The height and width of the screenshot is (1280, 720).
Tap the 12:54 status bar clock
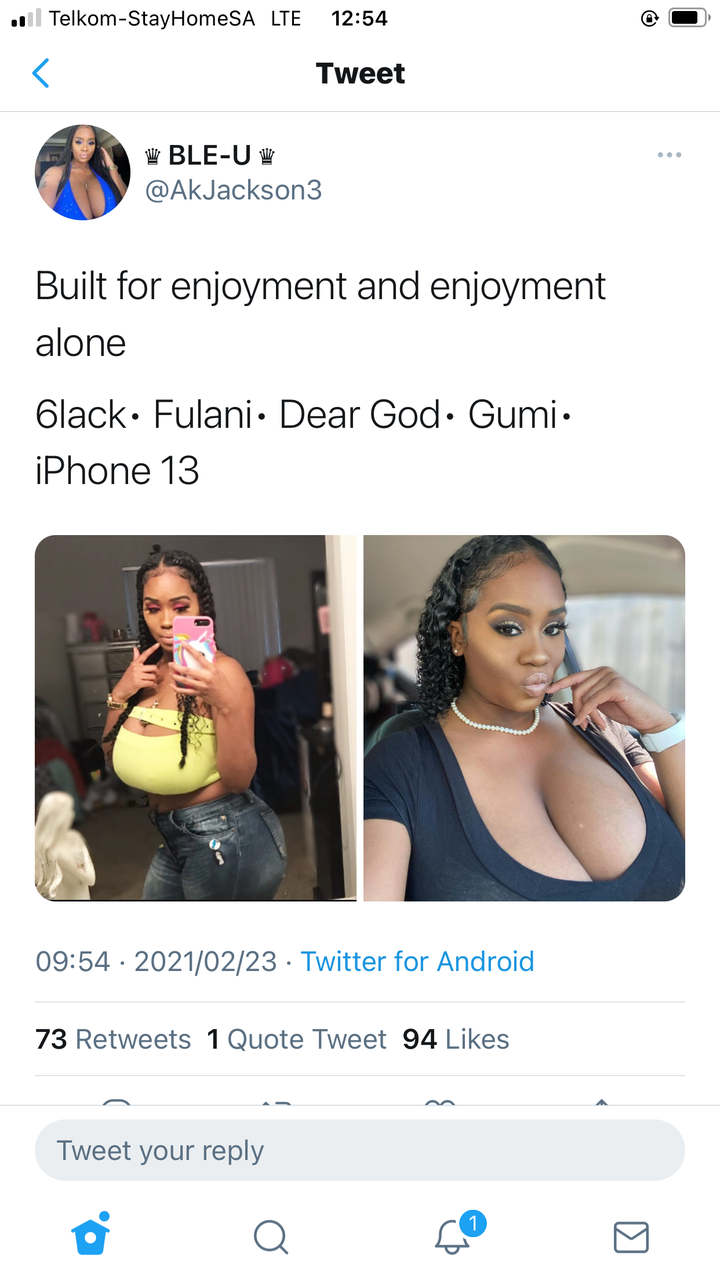(x=358, y=18)
